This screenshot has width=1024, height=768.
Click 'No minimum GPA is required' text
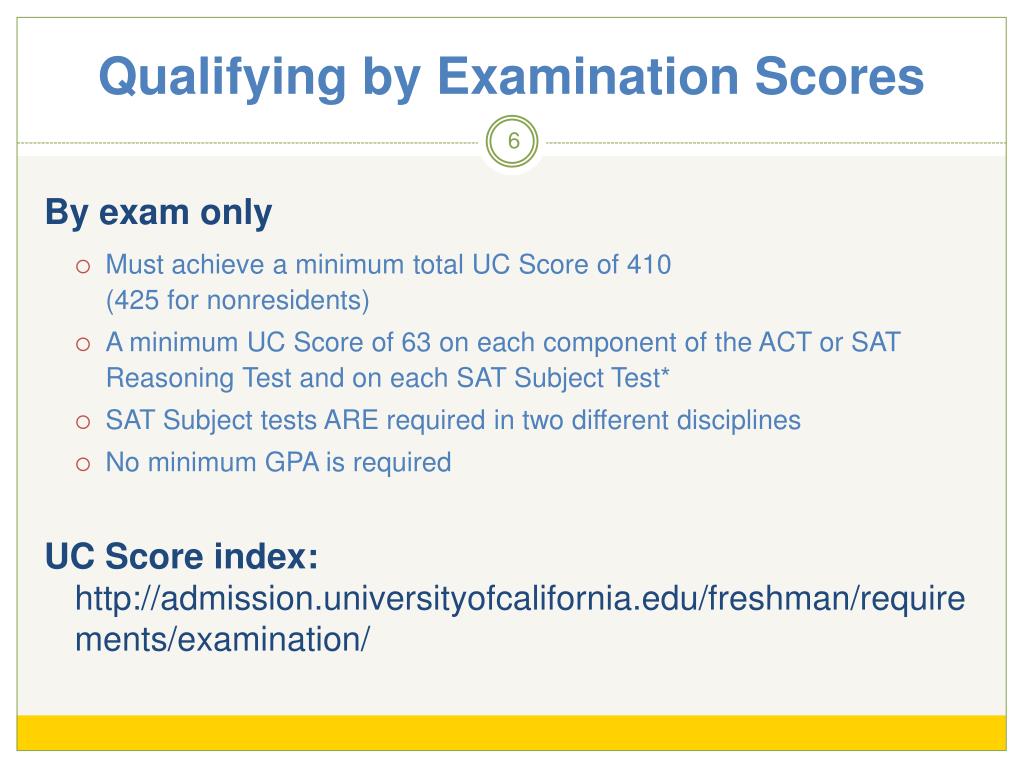click(x=278, y=462)
